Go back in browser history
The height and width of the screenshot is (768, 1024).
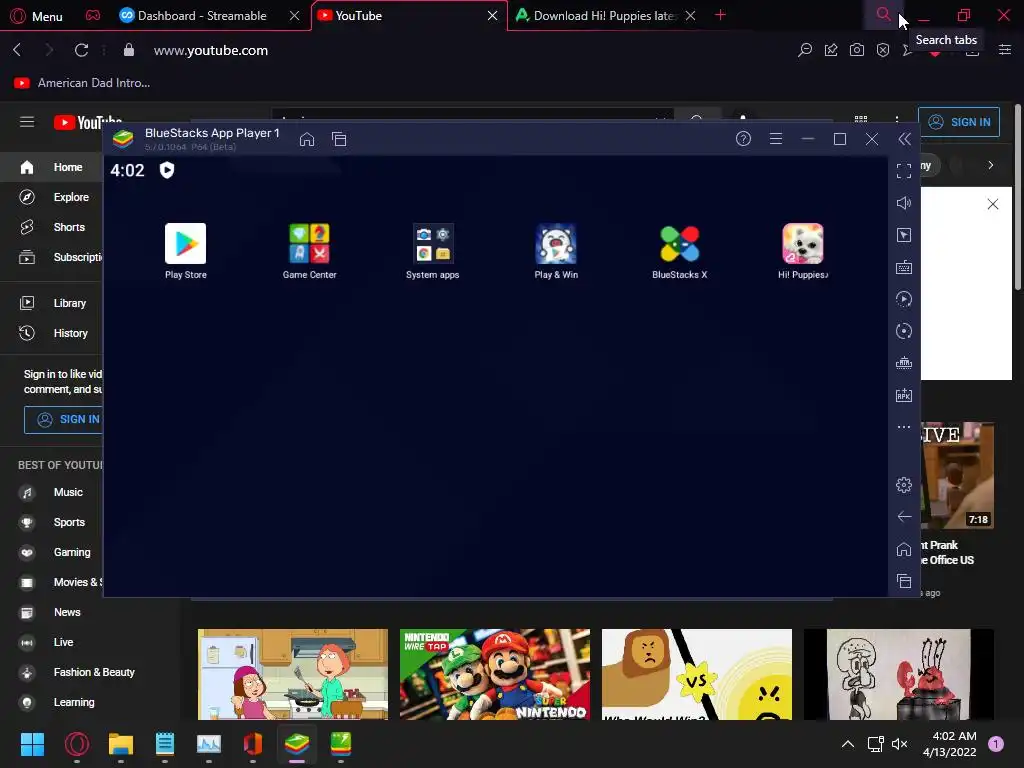[18, 50]
